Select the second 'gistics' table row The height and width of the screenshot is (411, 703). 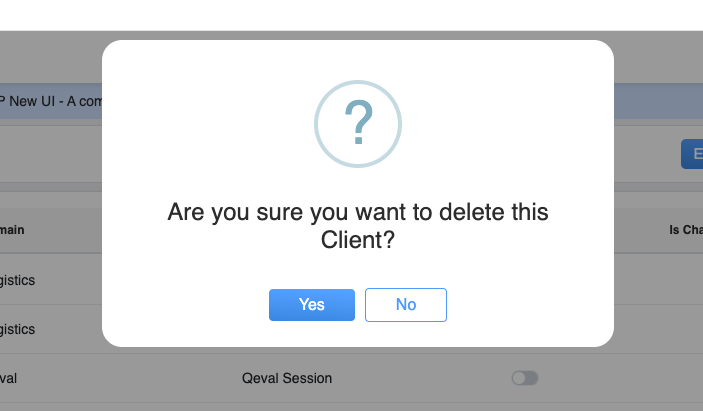(18, 329)
